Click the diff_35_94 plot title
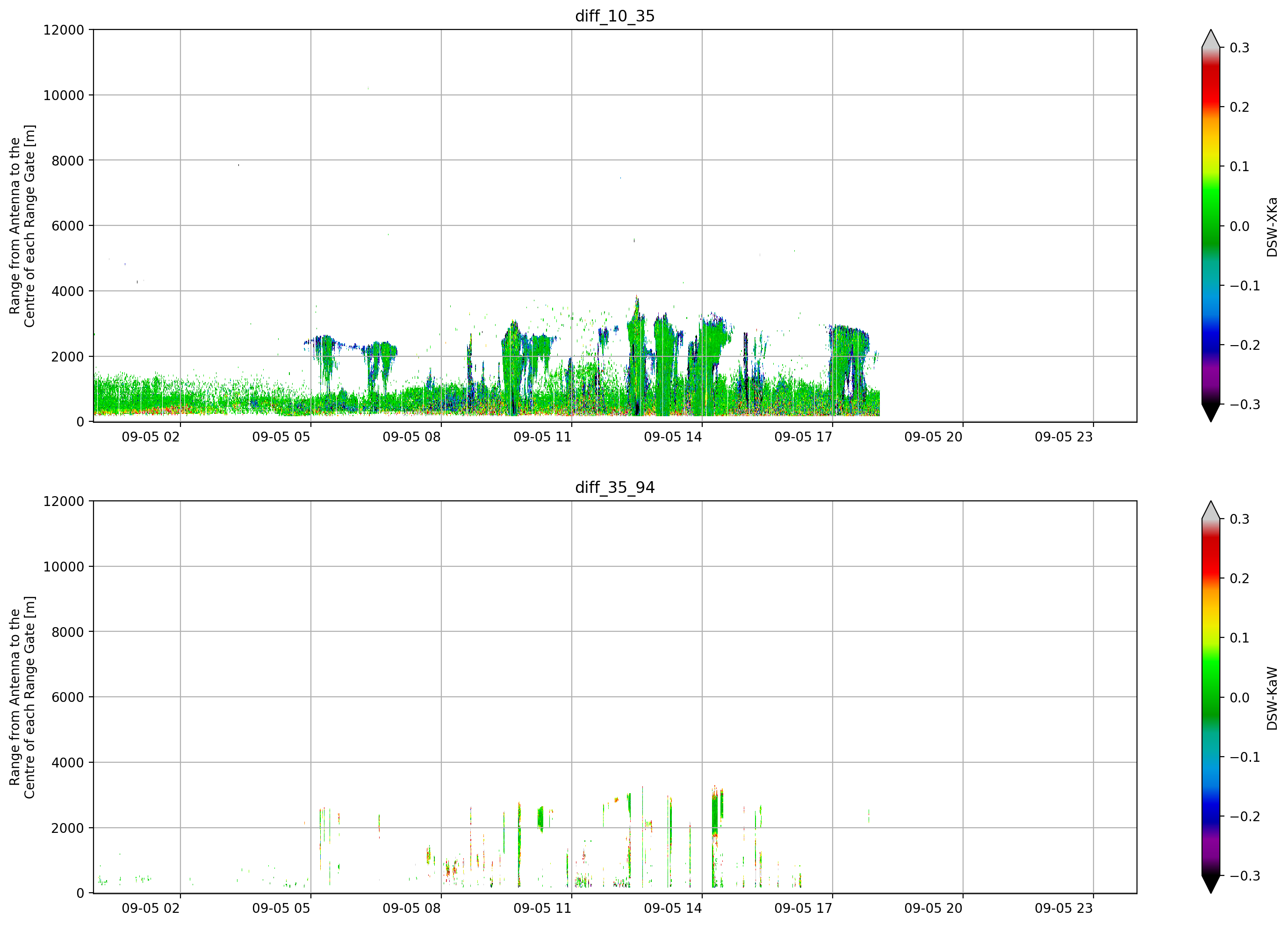 point(615,487)
